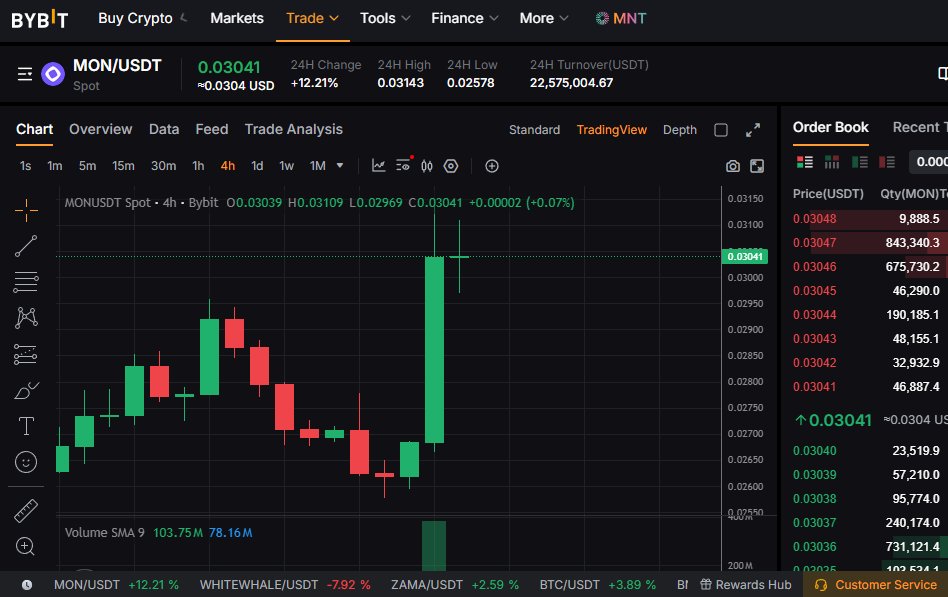The height and width of the screenshot is (597, 948).
Task: Click the Bybit logo
Action: click(x=39, y=19)
